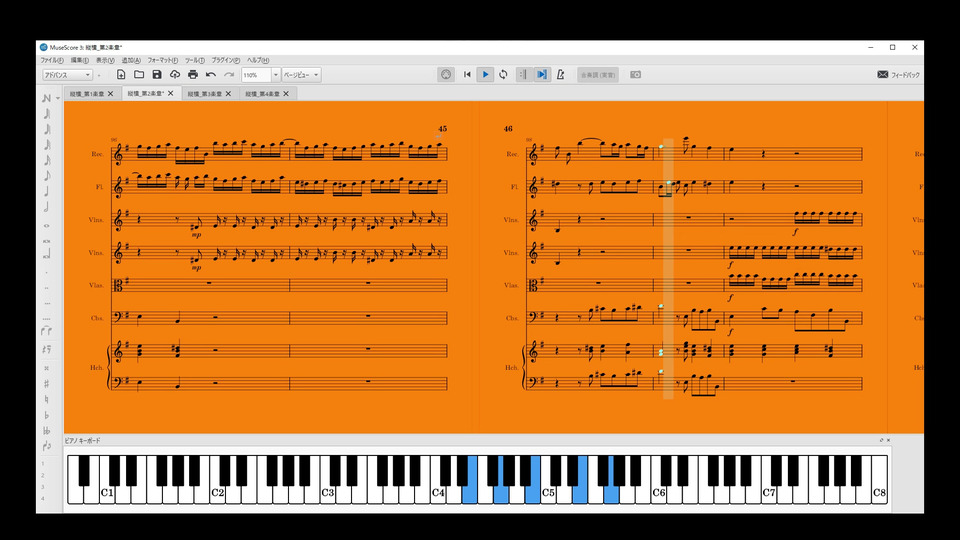Undo the last action
Viewport: 960px width, 540px height.
[x=211, y=75]
